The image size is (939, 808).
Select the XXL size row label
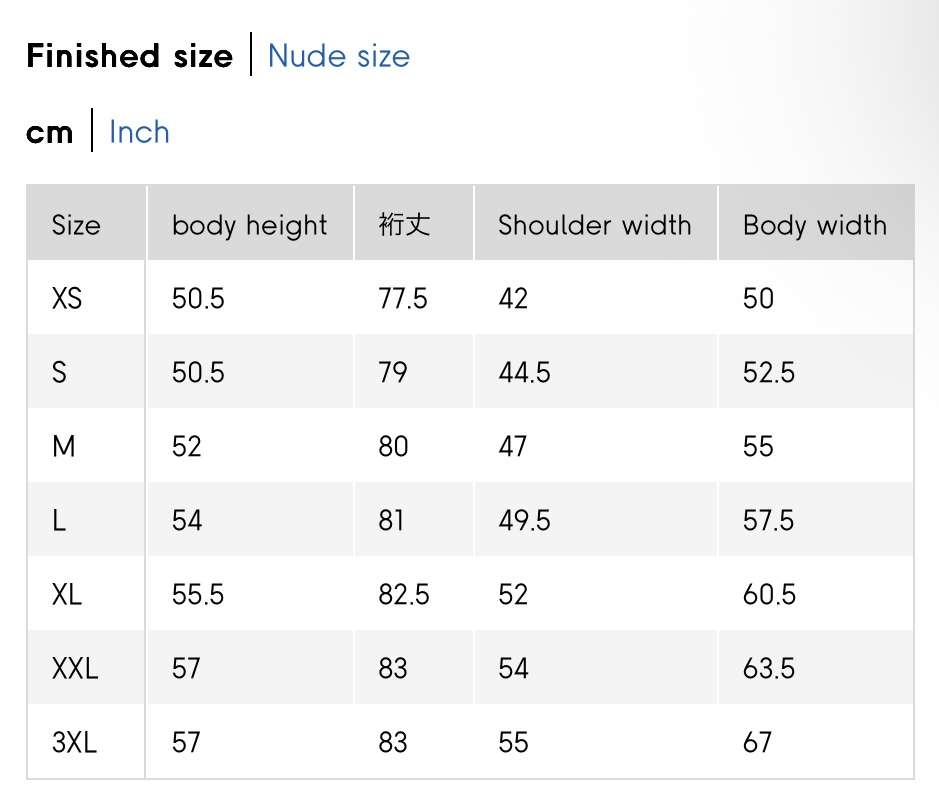click(x=75, y=668)
